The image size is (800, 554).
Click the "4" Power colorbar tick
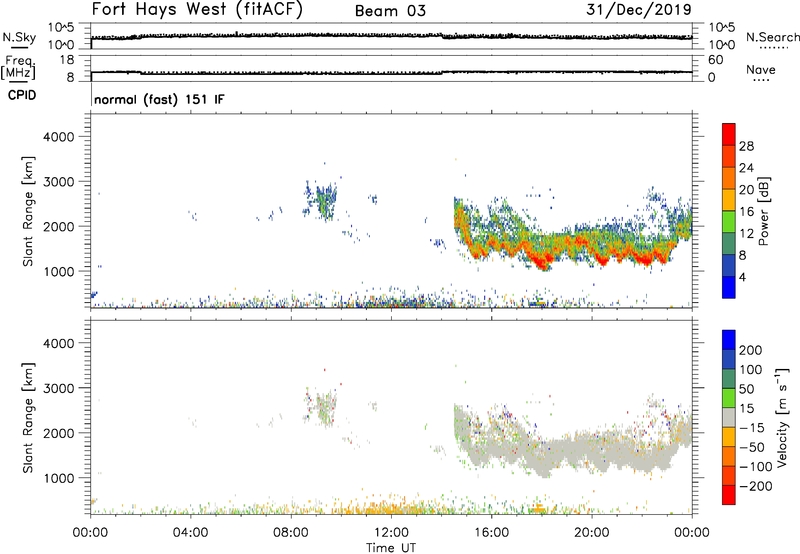[x=742, y=277]
